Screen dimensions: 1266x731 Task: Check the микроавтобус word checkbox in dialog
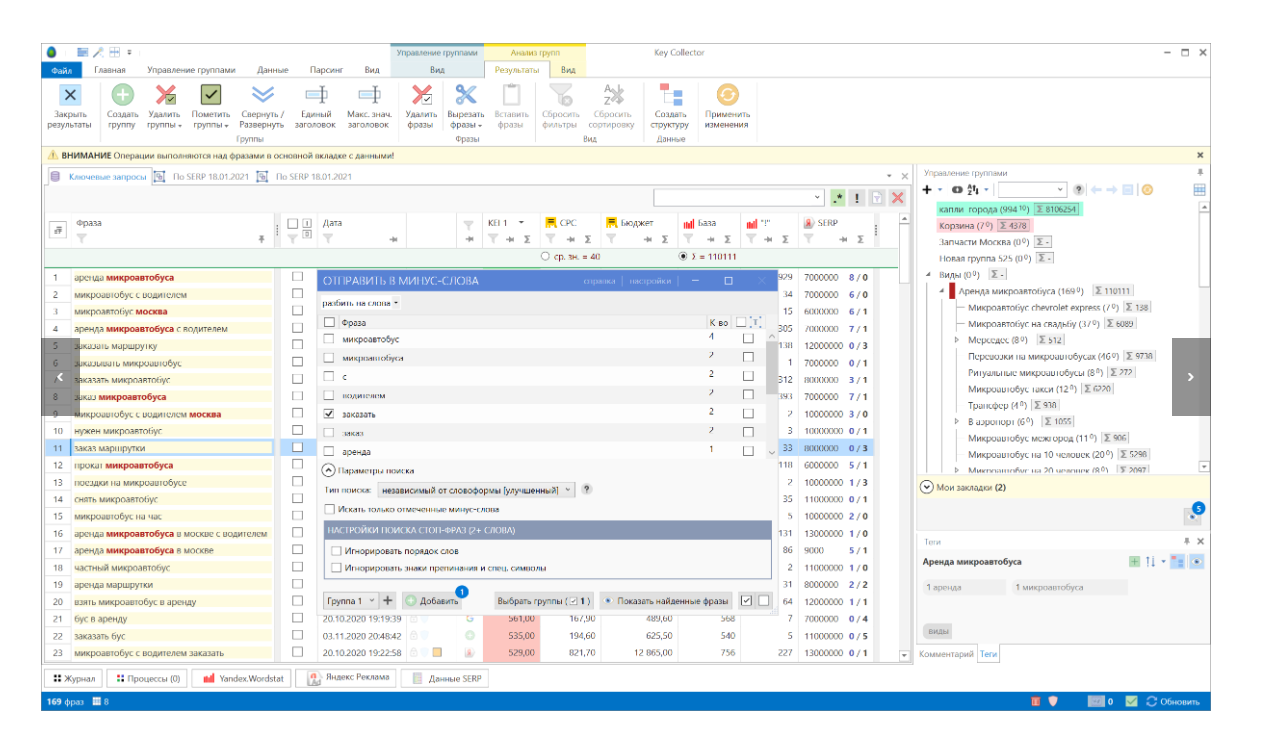[329, 339]
